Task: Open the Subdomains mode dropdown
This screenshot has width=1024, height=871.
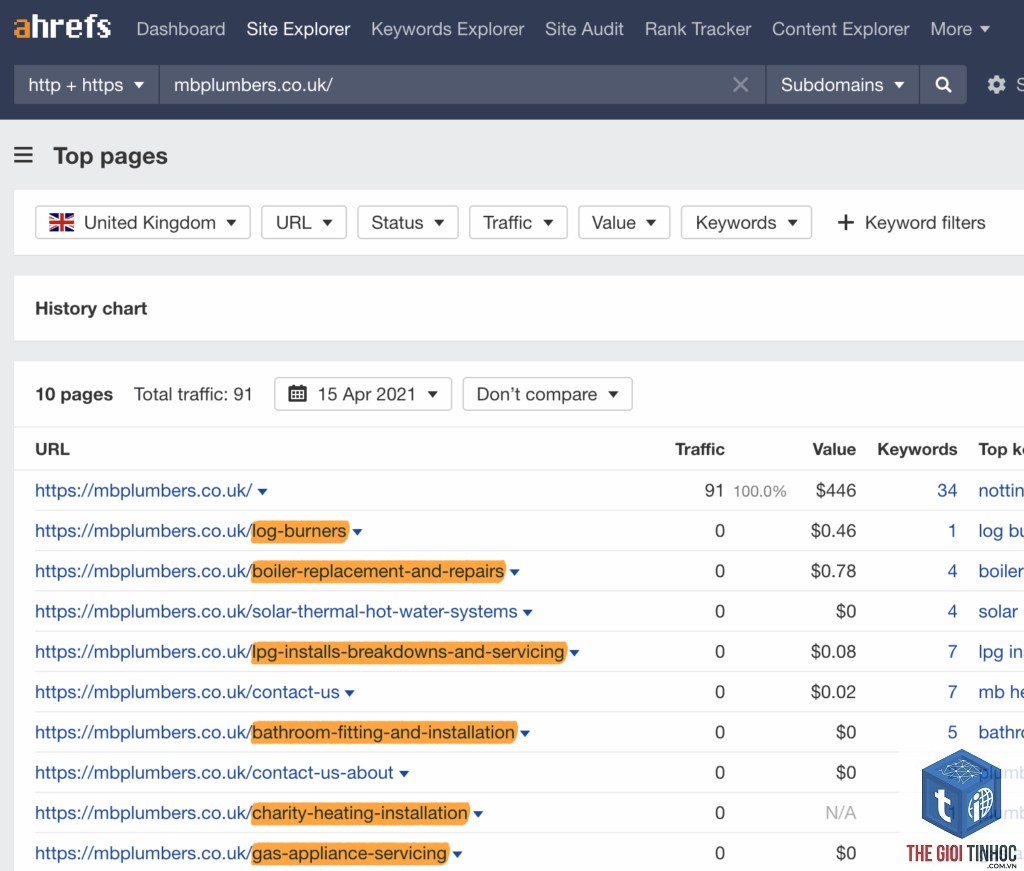Action: pos(842,84)
